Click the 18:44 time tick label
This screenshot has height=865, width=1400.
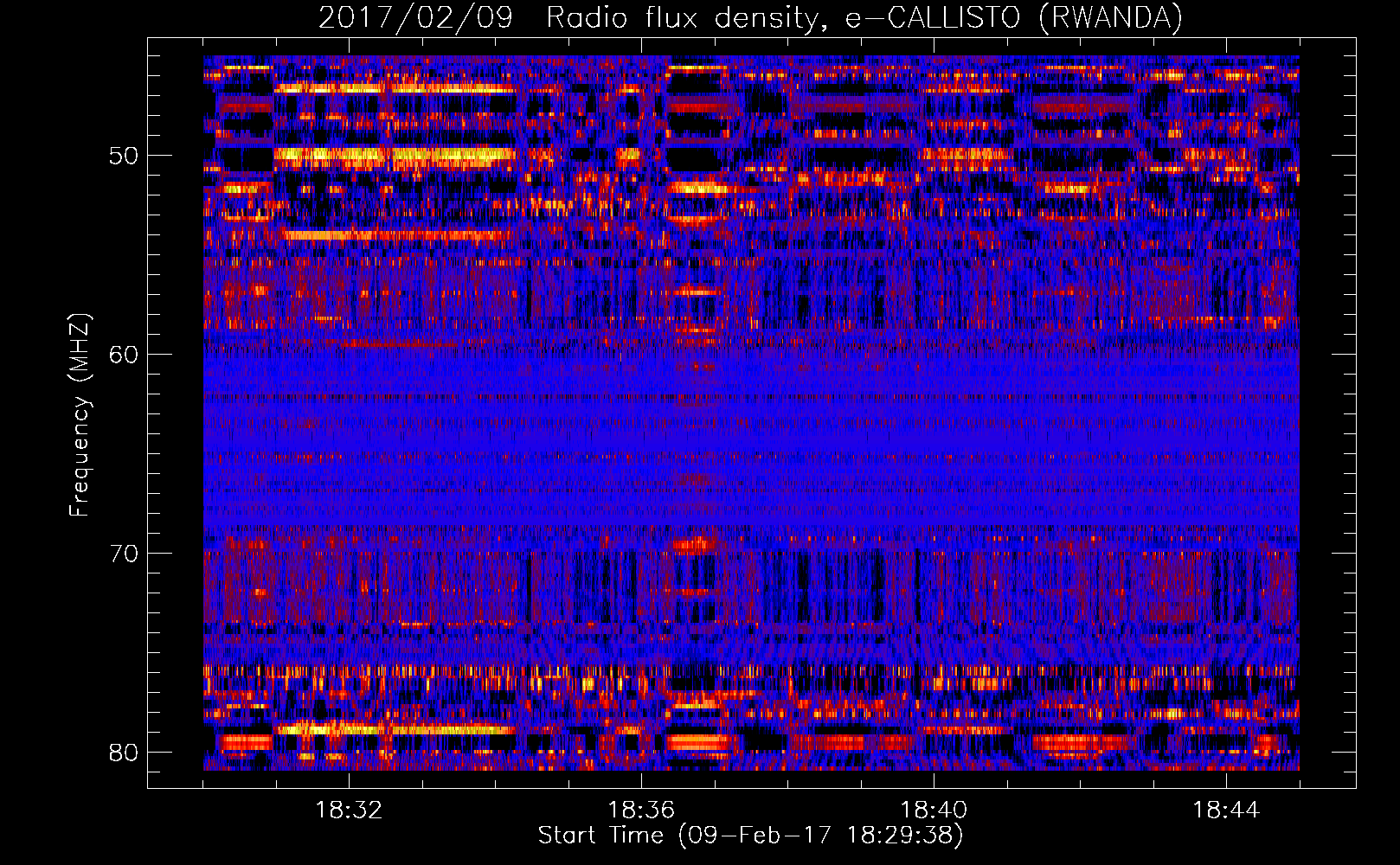tap(1226, 811)
